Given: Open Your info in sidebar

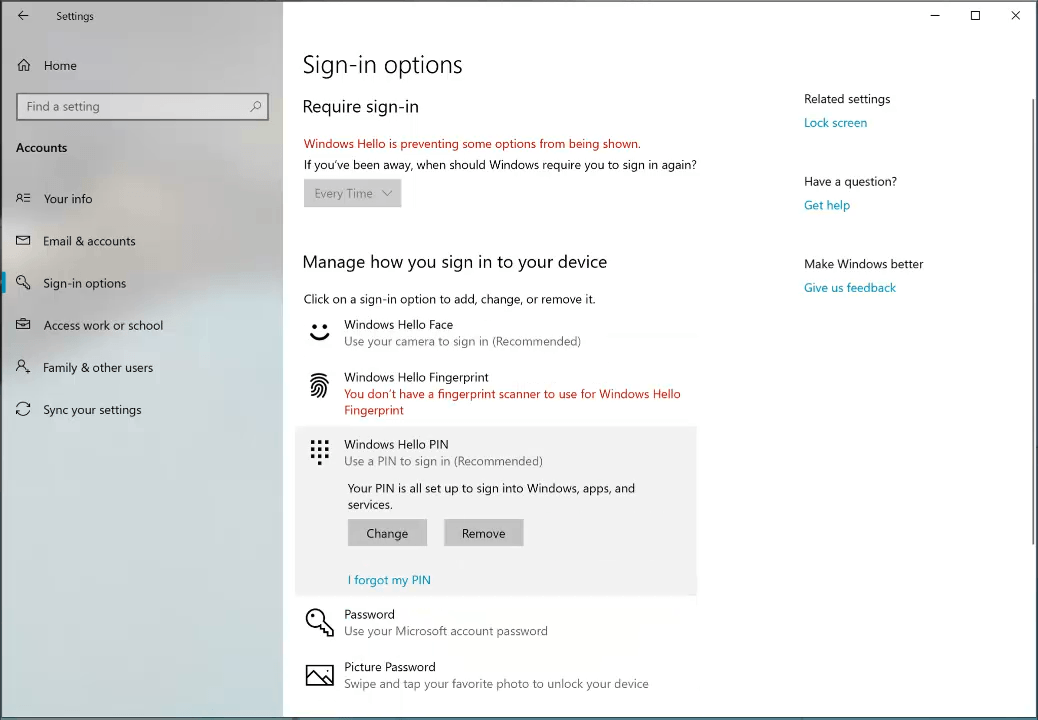Looking at the screenshot, I should [68, 199].
